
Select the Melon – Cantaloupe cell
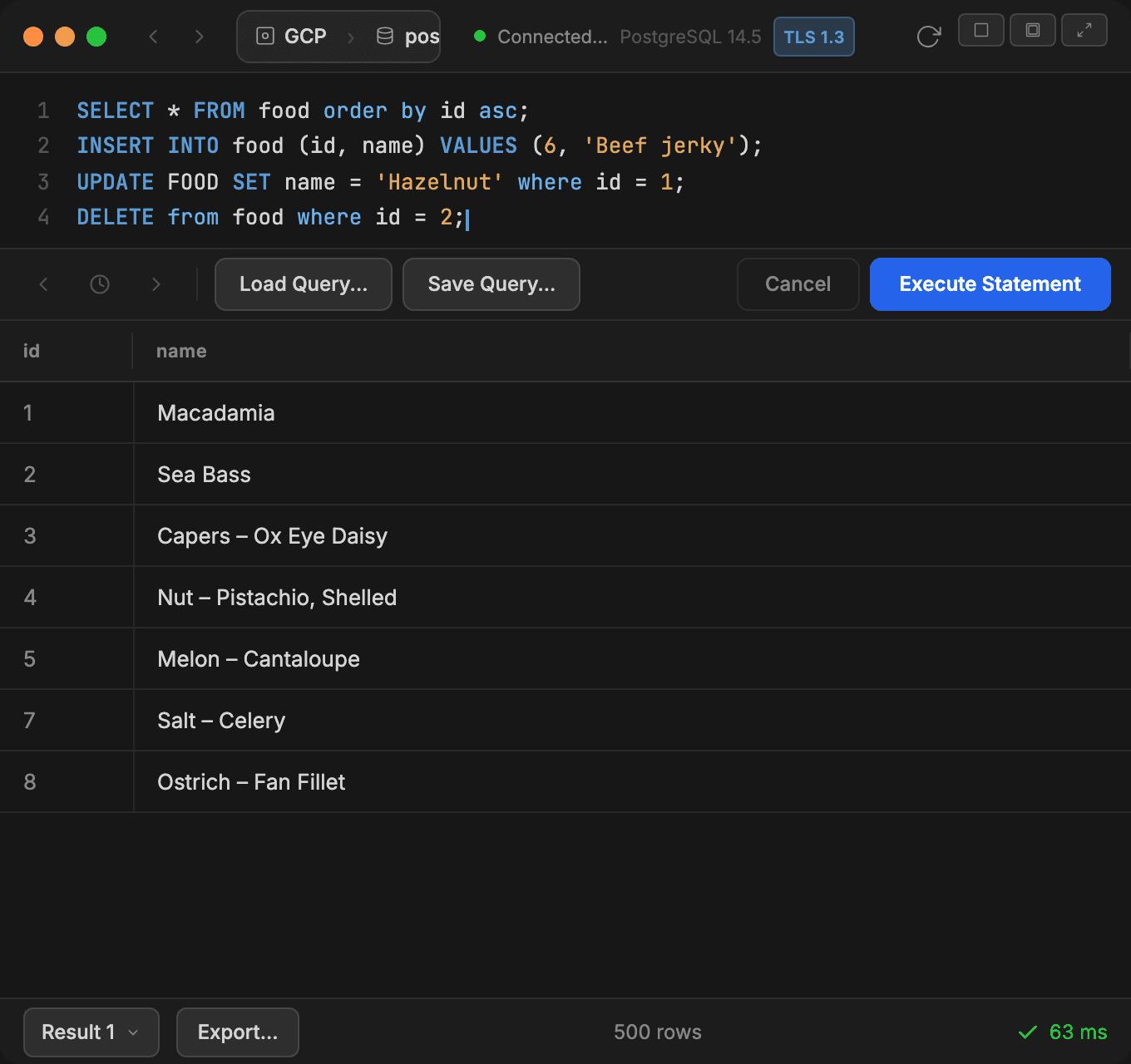coord(632,659)
